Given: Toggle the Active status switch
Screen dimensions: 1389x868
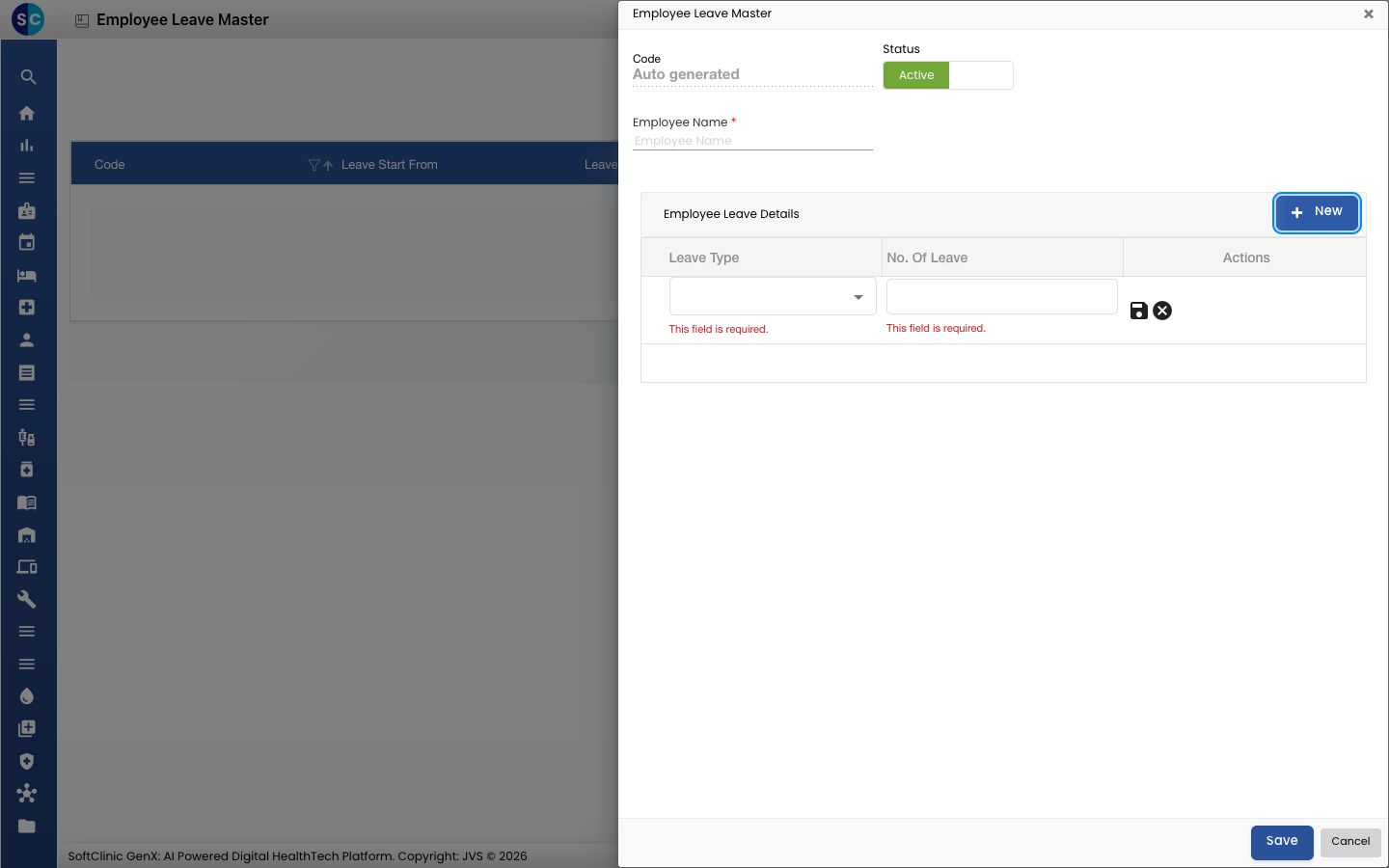Looking at the screenshot, I should click(x=948, y=75).
